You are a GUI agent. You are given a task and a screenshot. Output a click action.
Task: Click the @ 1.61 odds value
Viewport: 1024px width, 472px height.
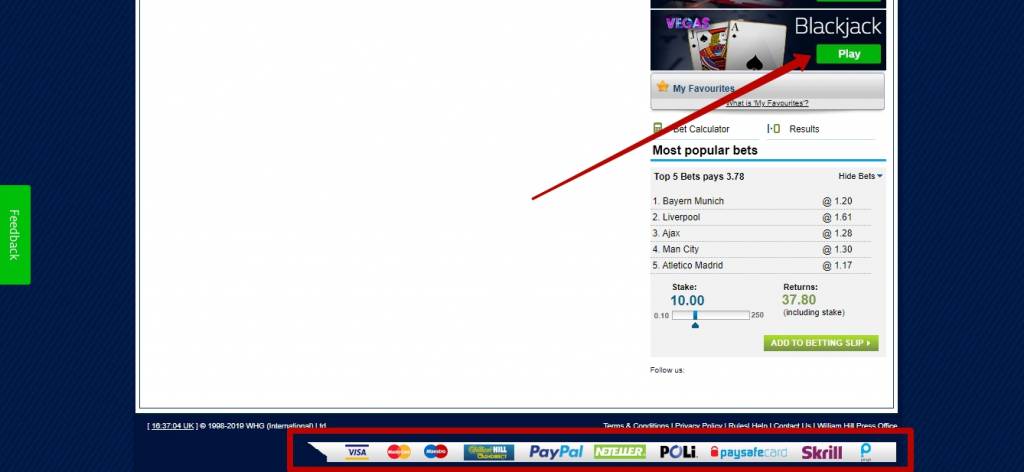(837, 217)
